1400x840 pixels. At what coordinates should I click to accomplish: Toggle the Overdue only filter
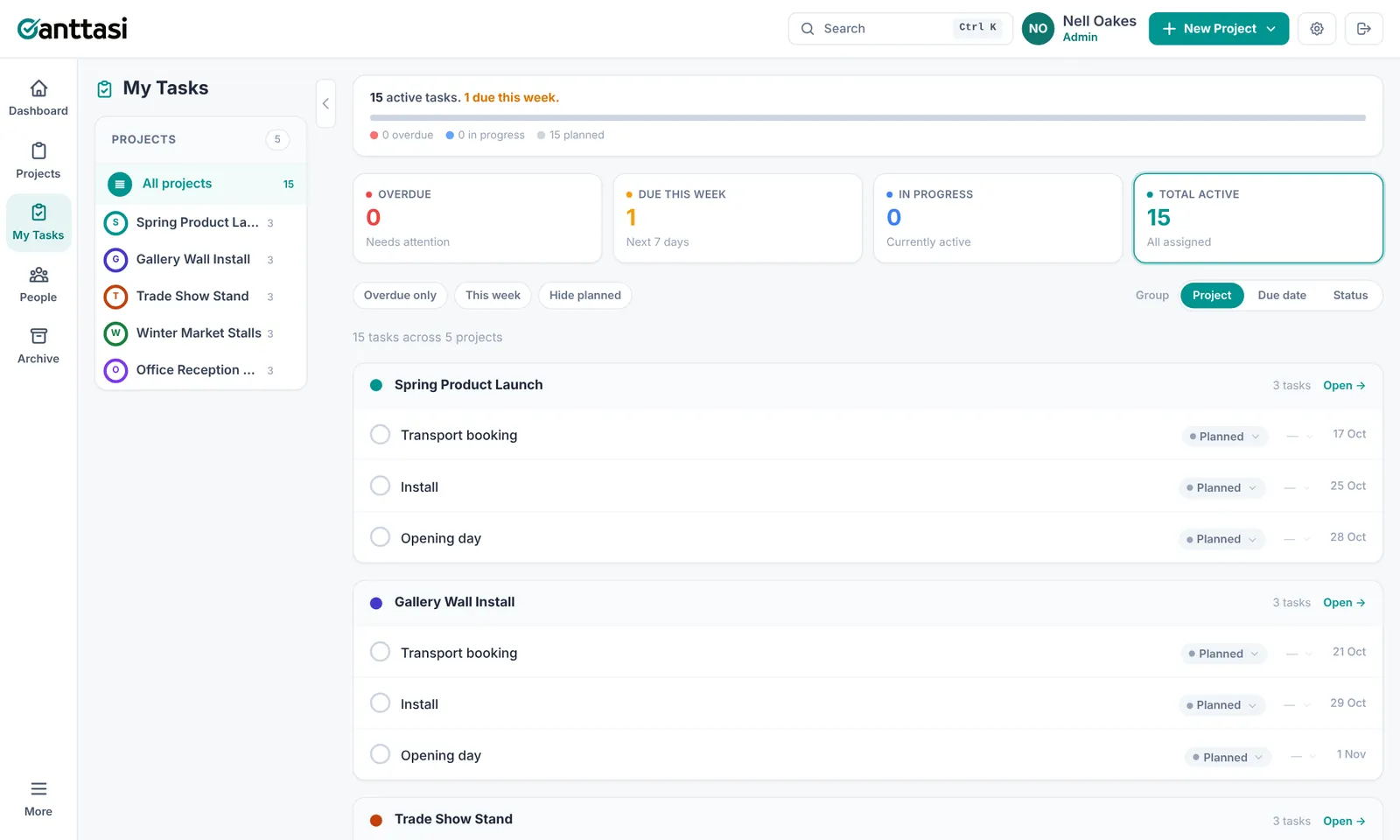coord(400,296)
